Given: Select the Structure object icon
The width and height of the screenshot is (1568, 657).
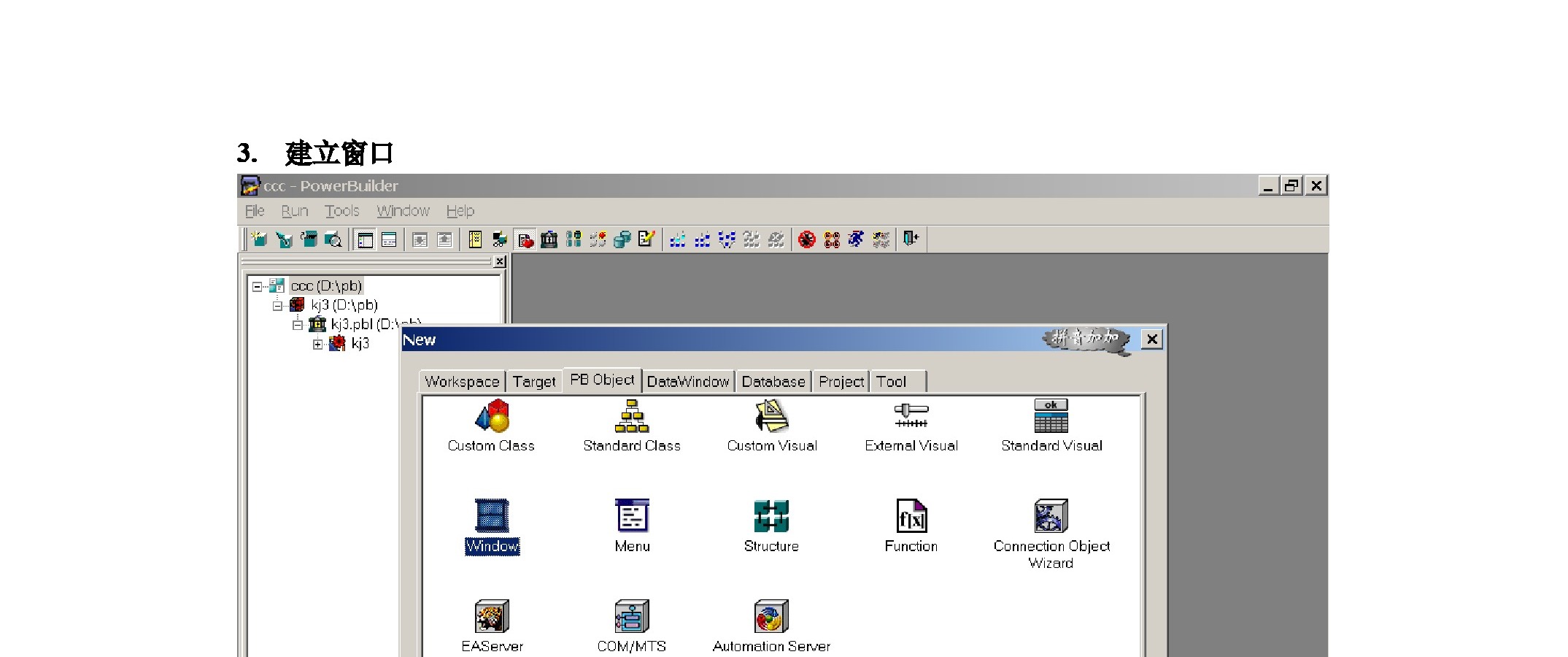Looking at the screenshot, I should pos(772,516).
